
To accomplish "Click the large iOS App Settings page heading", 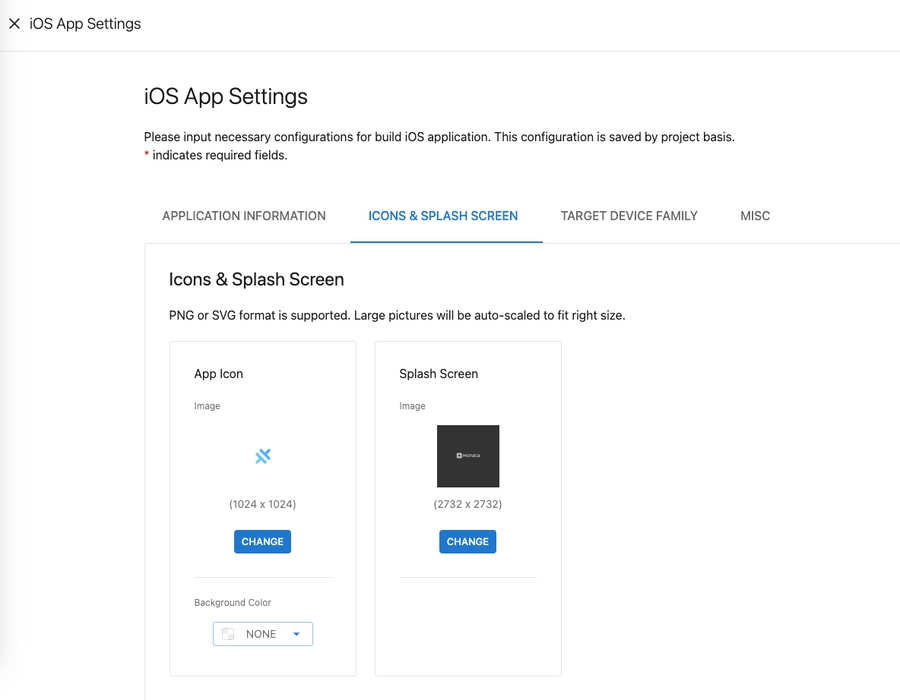I will [x=226, y=97].
